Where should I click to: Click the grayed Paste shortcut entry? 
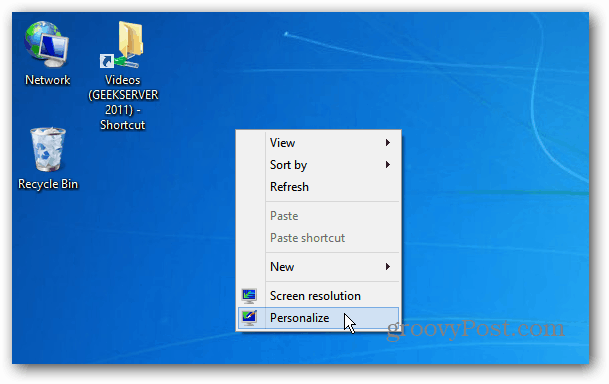click(x=318, y=238)
